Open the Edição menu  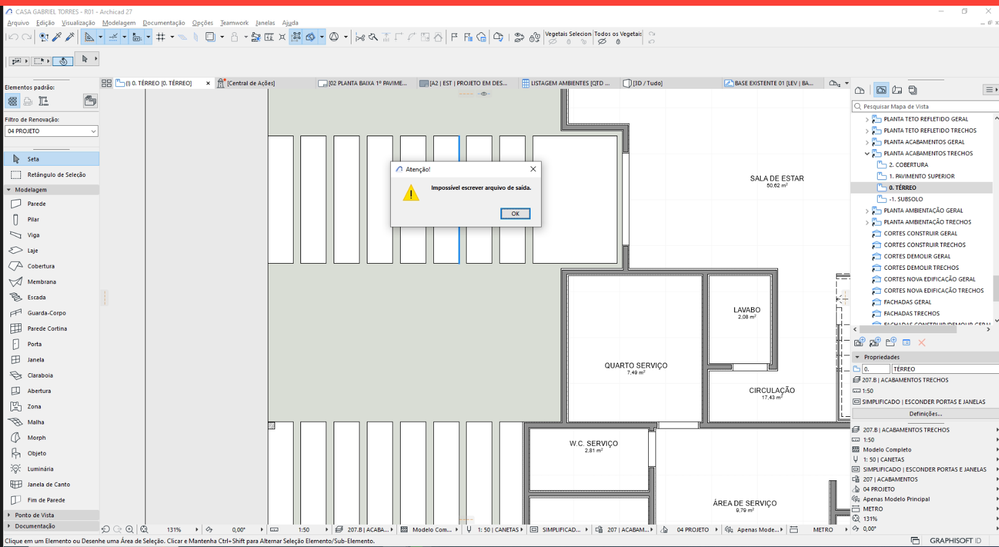(45, 23)
